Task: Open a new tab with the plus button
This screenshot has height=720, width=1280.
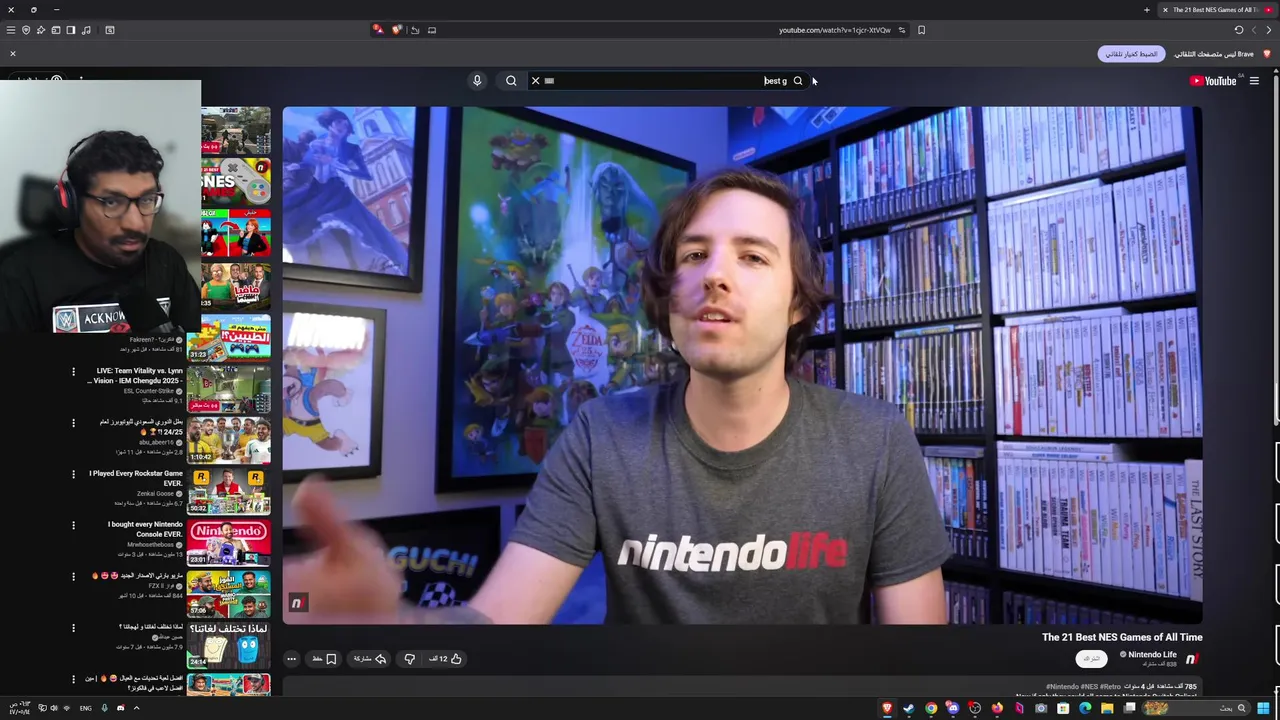Action: point(1147,10)
